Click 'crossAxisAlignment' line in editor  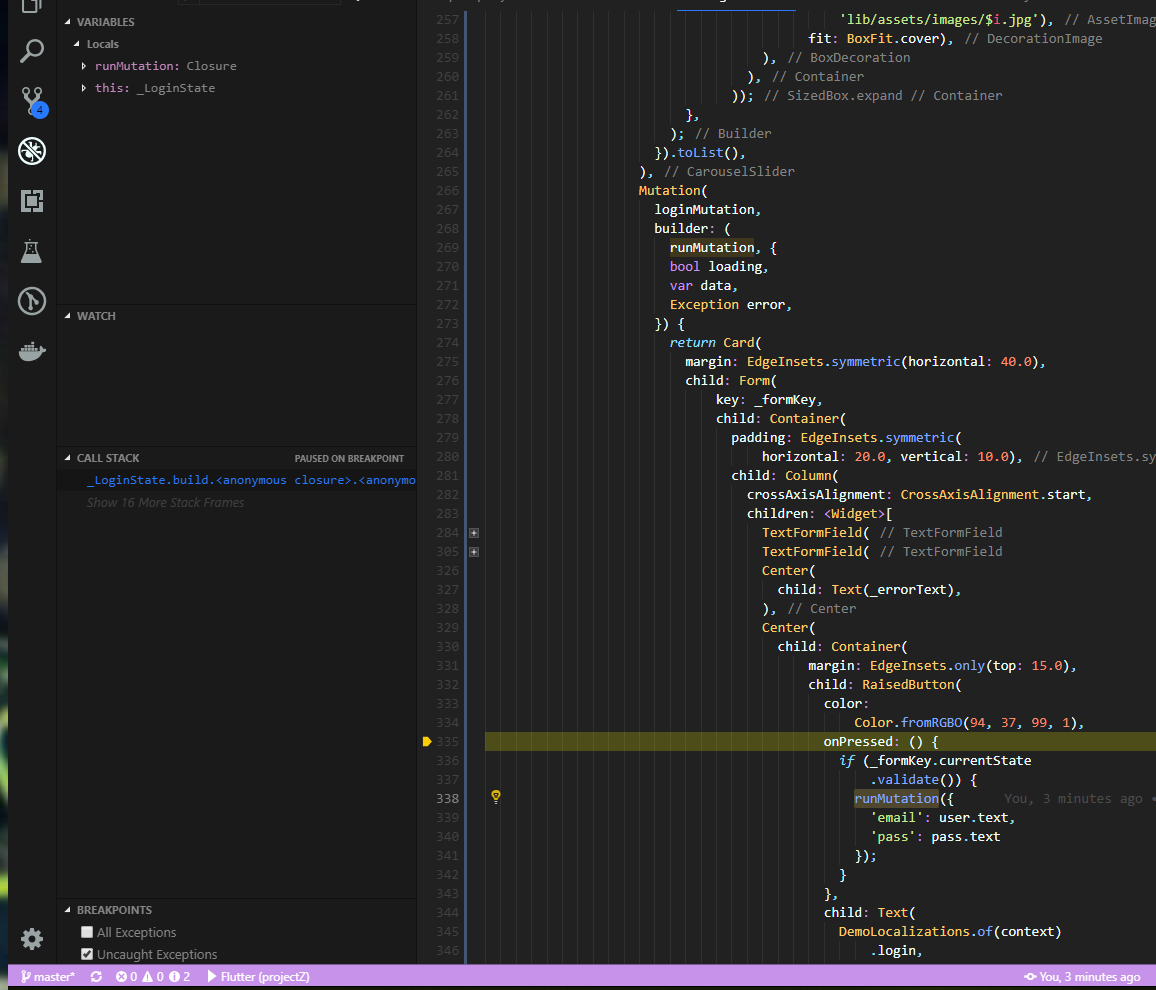coord(919,495)
